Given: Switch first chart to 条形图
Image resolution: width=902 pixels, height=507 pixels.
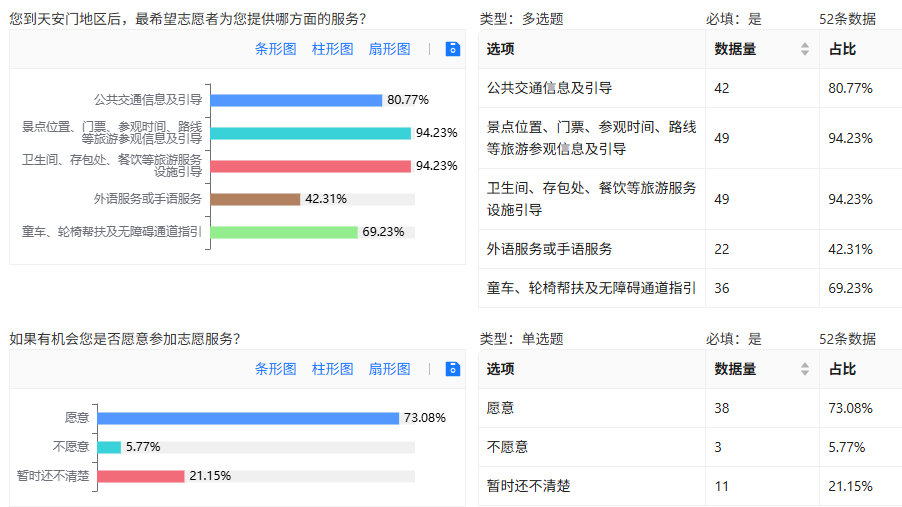Looking at the screenshot, I should coord(276,49).
